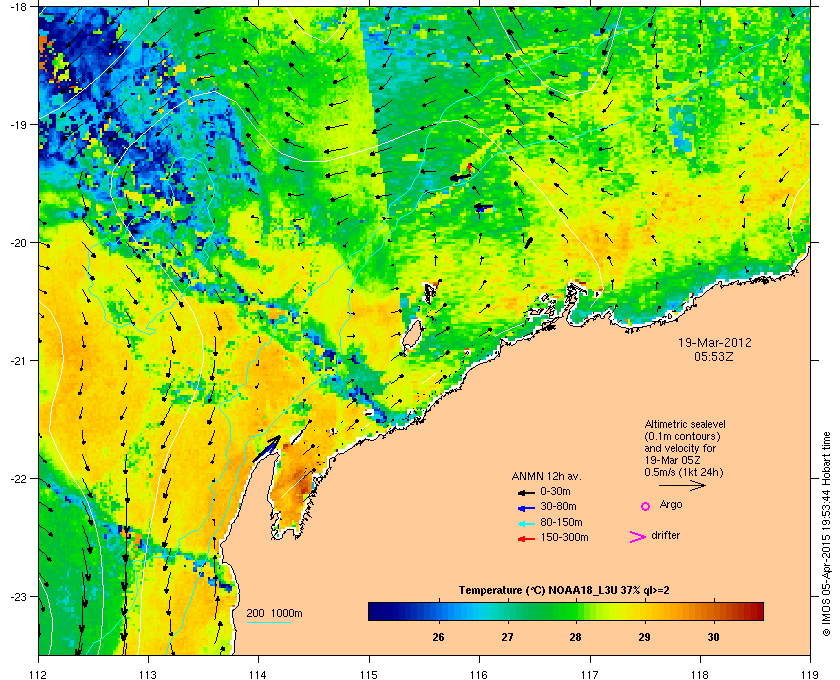Image resolution: width=840 pixels, height=680 pixels.
Task: Click the '0-30m' depth label
Action: (555, 491)
